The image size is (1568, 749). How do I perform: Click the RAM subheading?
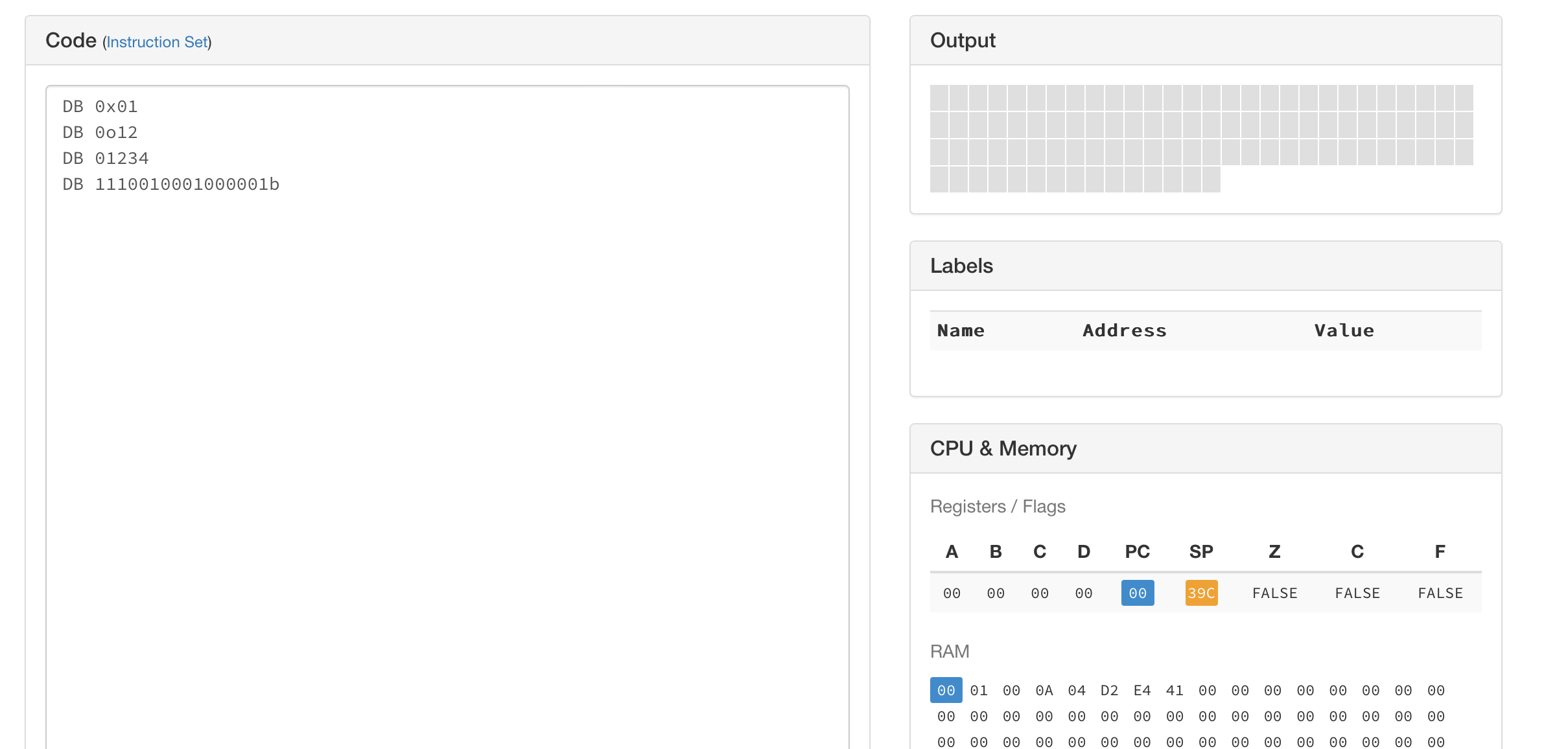(x=950, y=651)
